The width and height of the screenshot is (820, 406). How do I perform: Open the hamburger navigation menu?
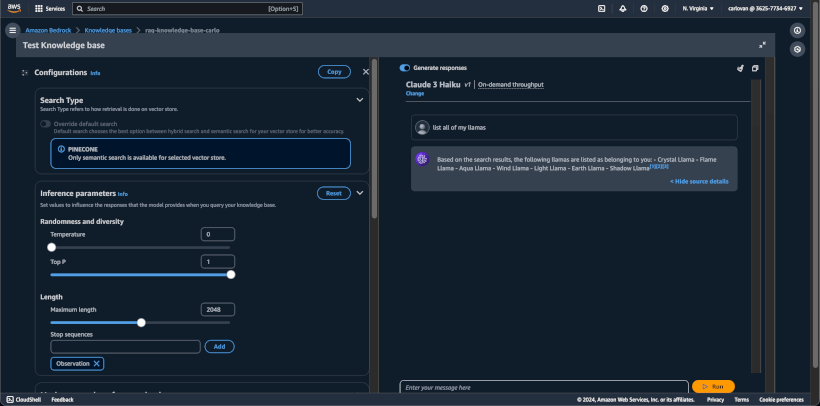click(x=13, y=30)
